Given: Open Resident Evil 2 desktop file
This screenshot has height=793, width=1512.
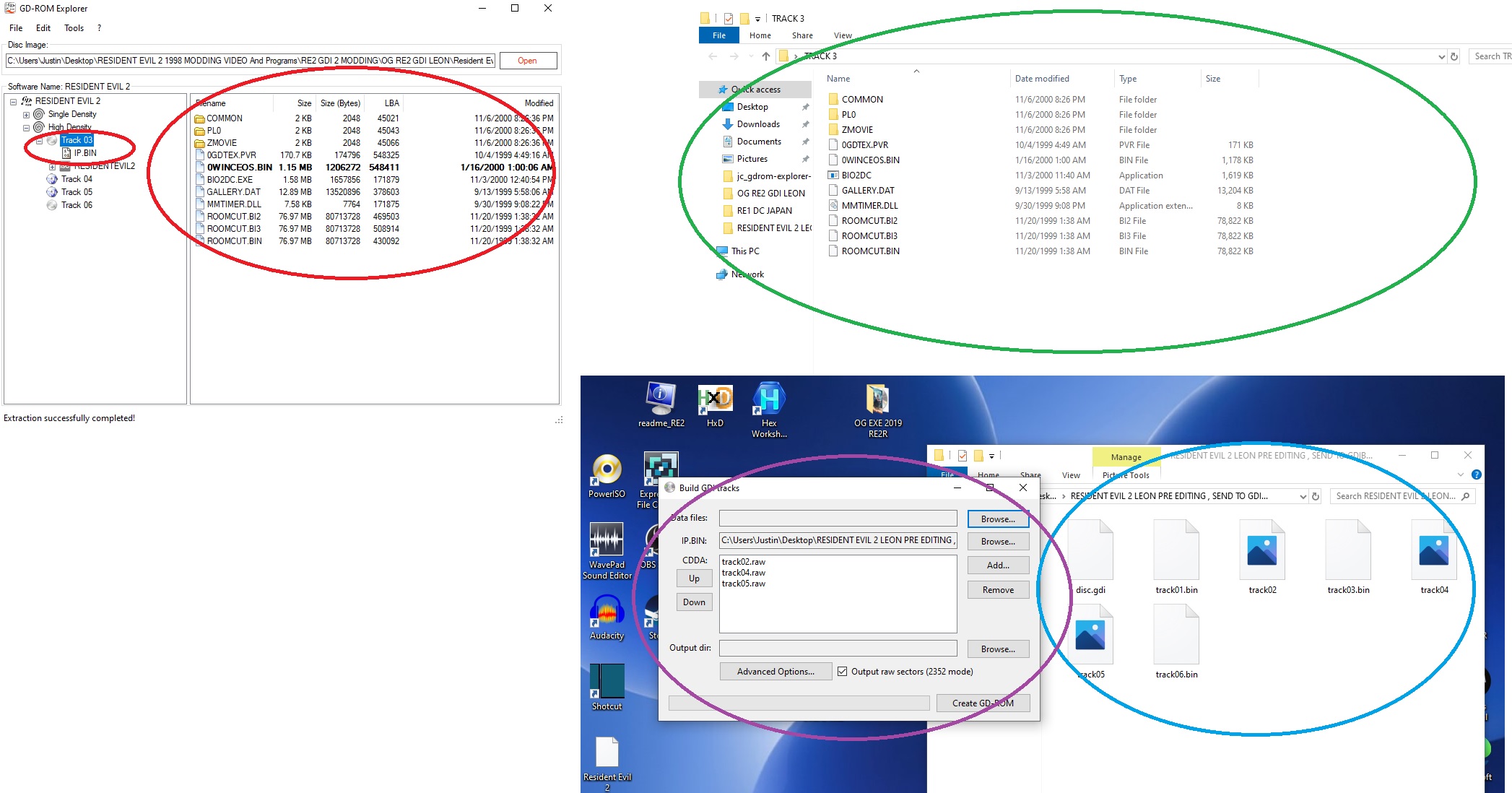Looking at the screenshot, I should pos(607,764).
